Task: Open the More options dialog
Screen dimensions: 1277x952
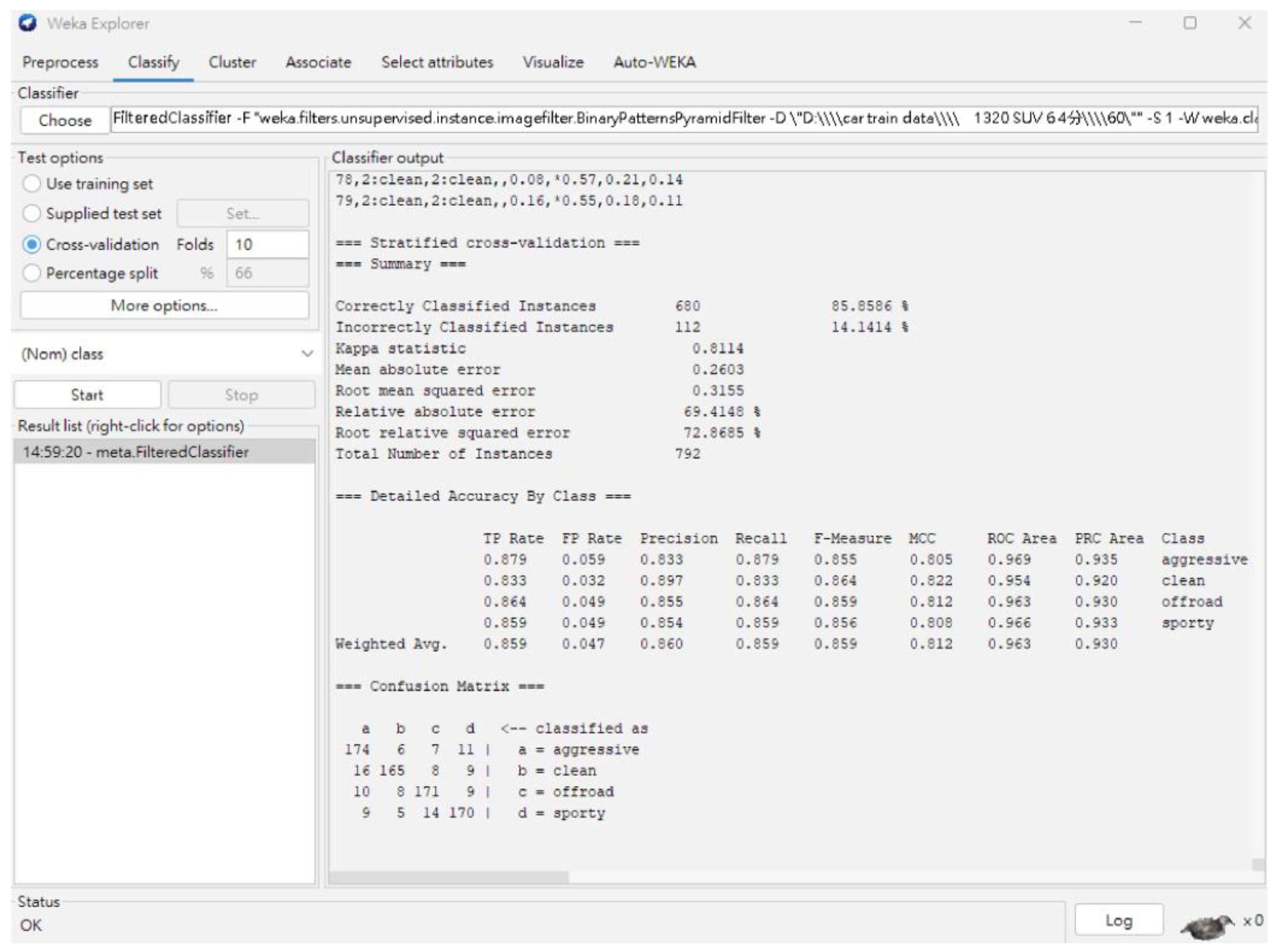Action: click(164, 305)
